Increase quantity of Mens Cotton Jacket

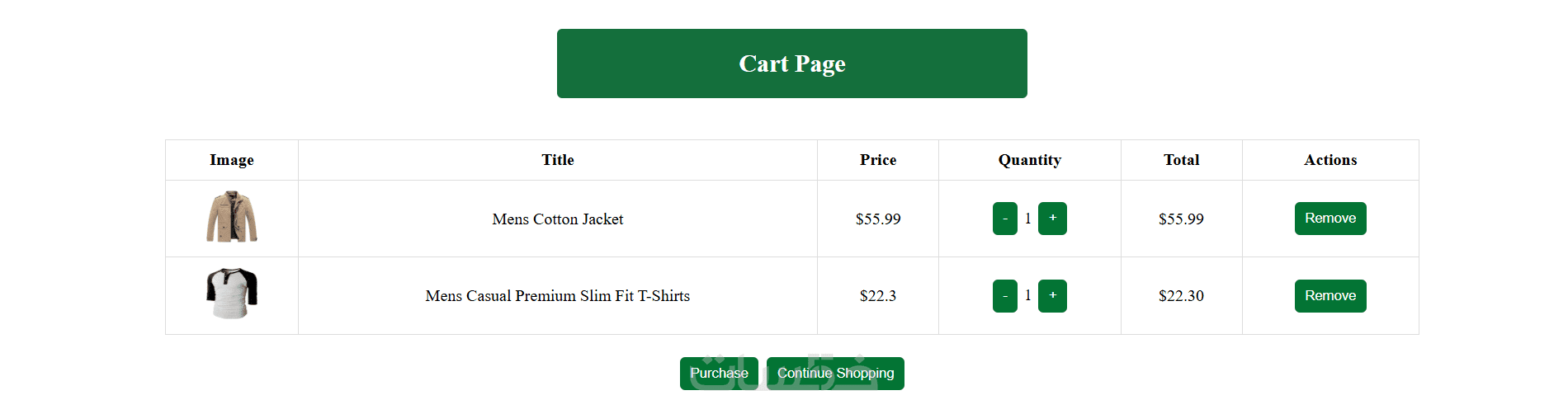[x=1052, y=219]
